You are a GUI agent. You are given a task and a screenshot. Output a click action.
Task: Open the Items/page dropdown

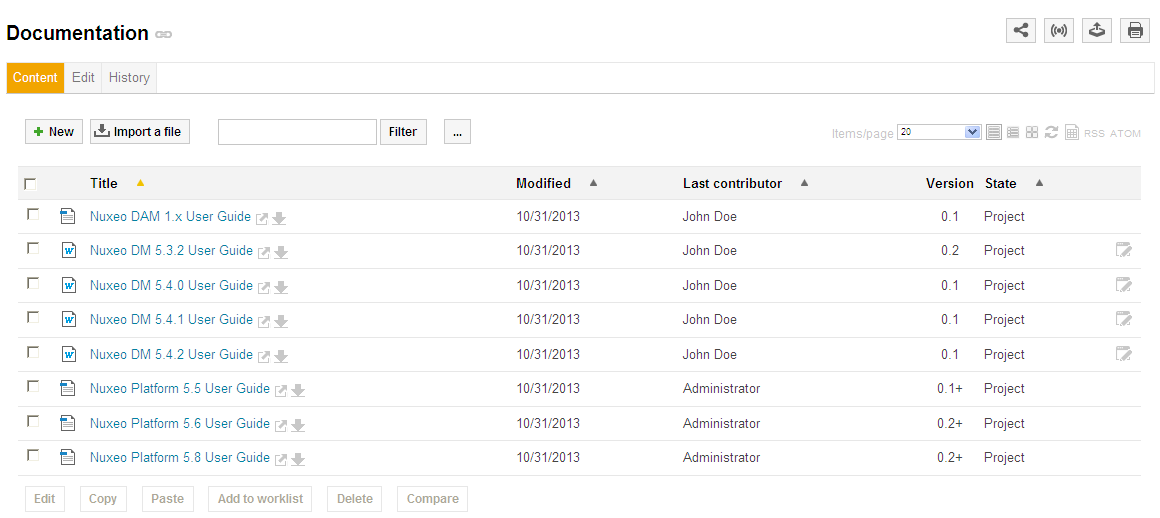(x=939, y=132)
